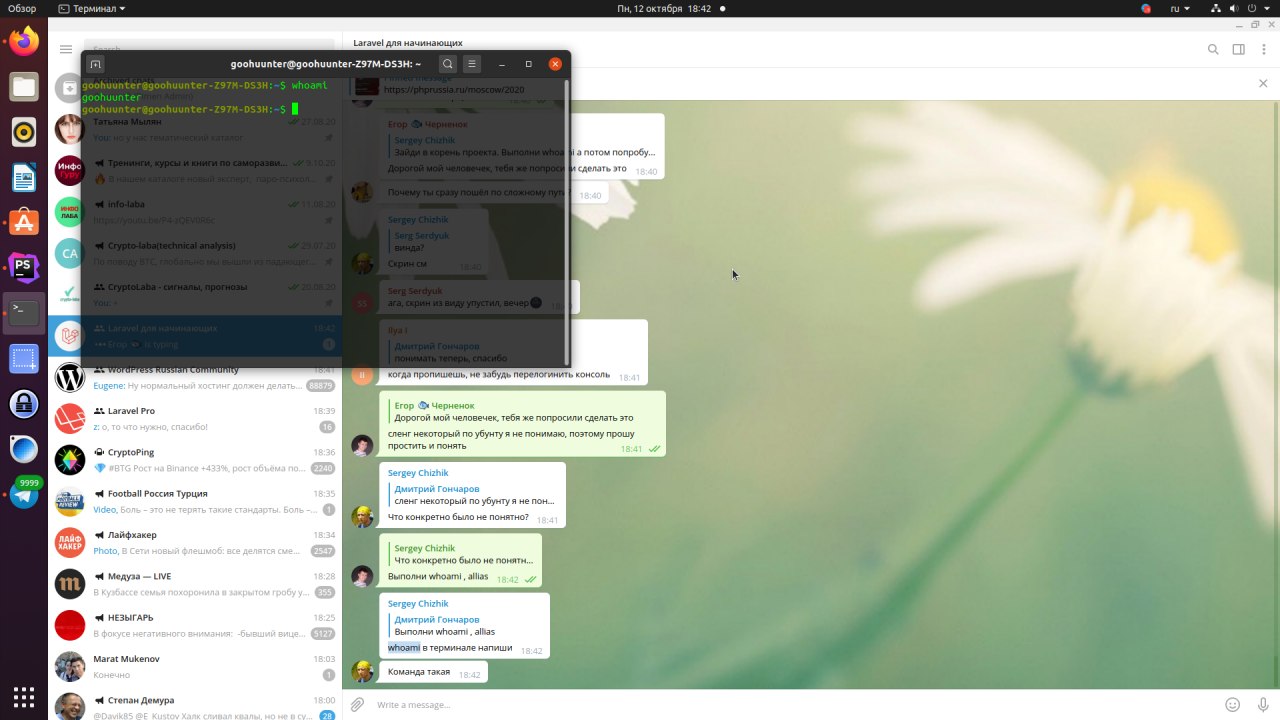Expand the system menu arrow in top bar
The image size is (1280, 720).
click(1268, 8)
